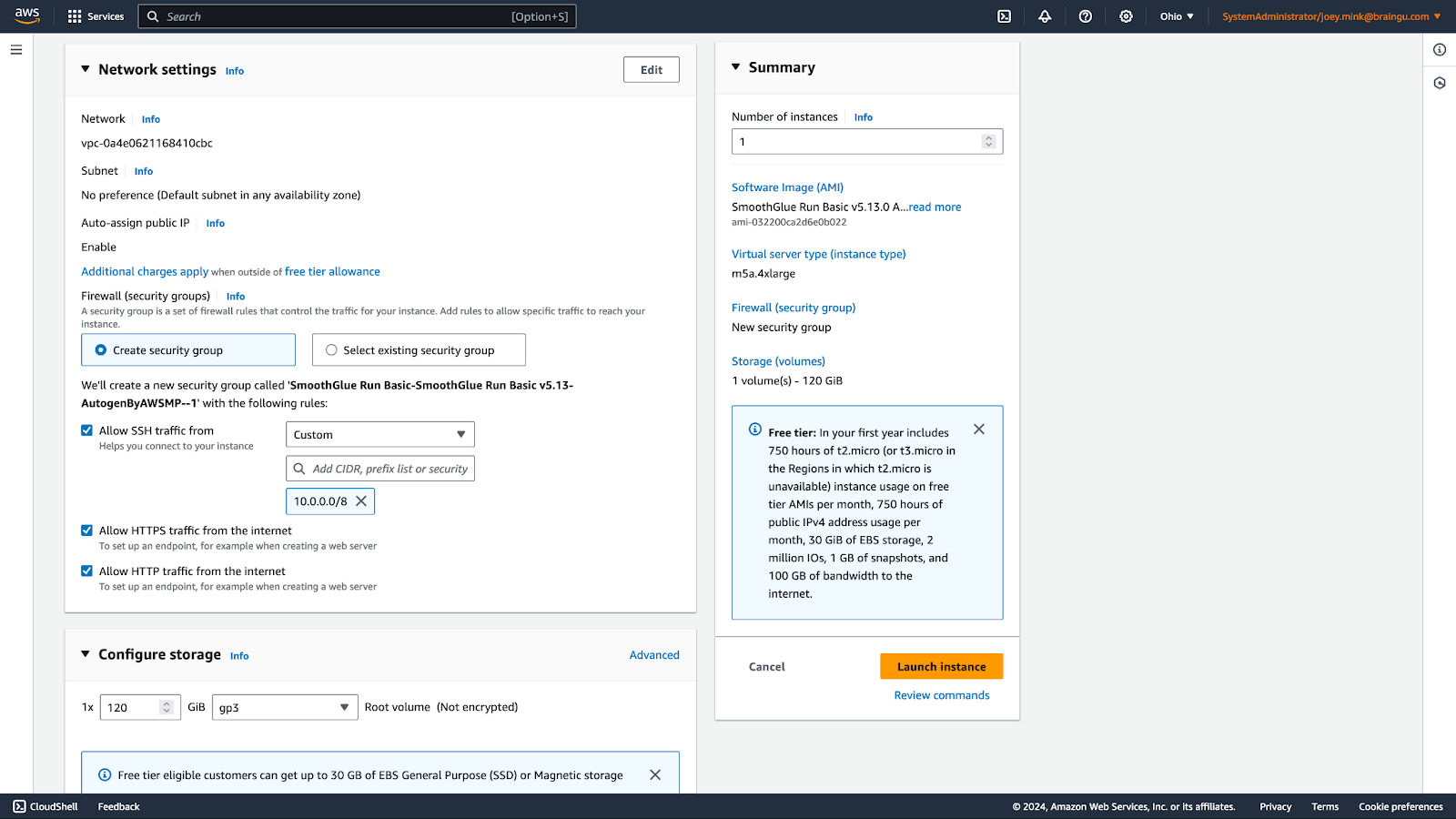The image size is (1456, 819).
Task: Click Cancel in the Summary panel
Action: tap(767, 667)
